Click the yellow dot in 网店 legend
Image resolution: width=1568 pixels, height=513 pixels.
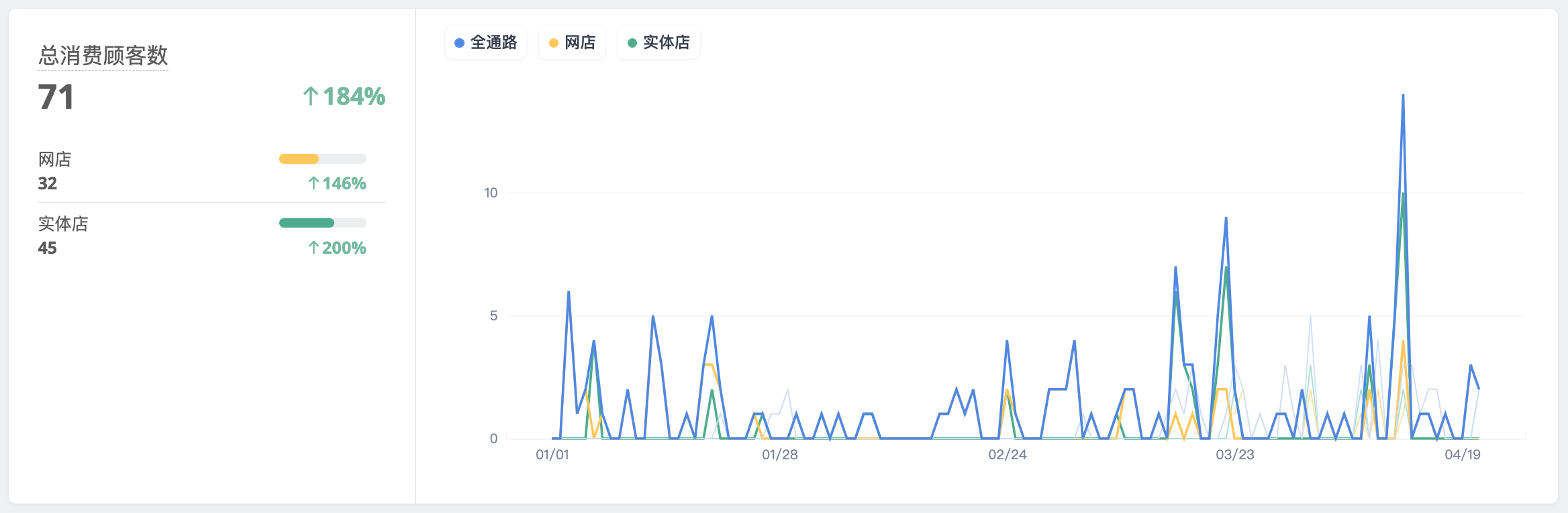(x=554, y=43)
